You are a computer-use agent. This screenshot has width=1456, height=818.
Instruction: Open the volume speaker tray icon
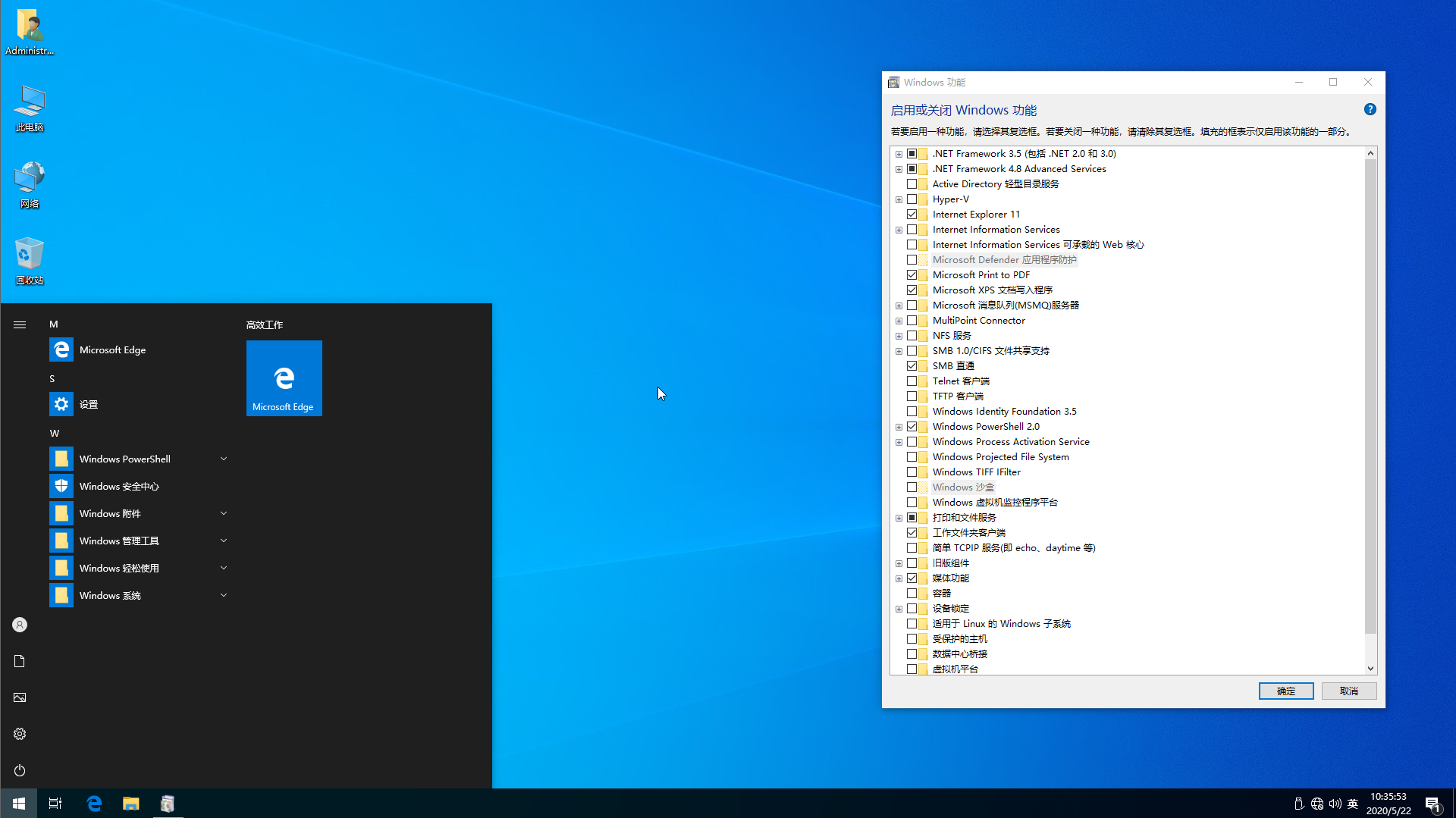(1335, 804)
